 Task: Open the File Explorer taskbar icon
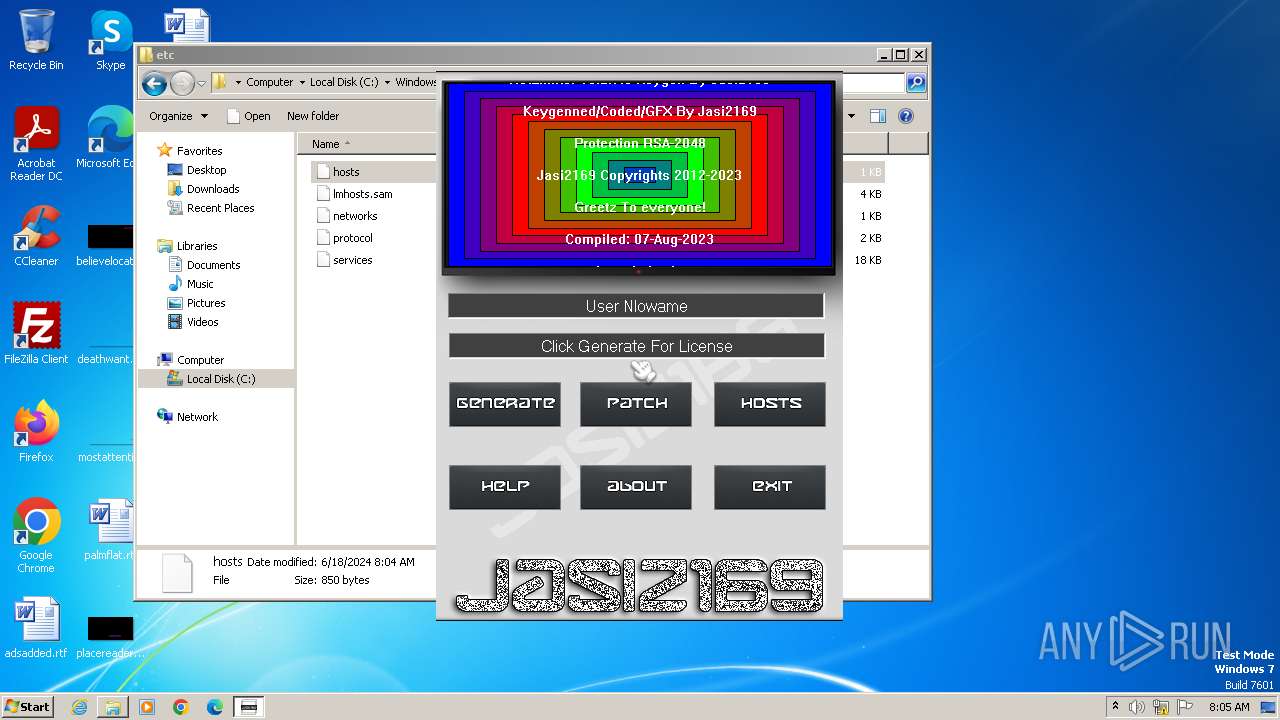pyautogui.click(x=113, y=707)
